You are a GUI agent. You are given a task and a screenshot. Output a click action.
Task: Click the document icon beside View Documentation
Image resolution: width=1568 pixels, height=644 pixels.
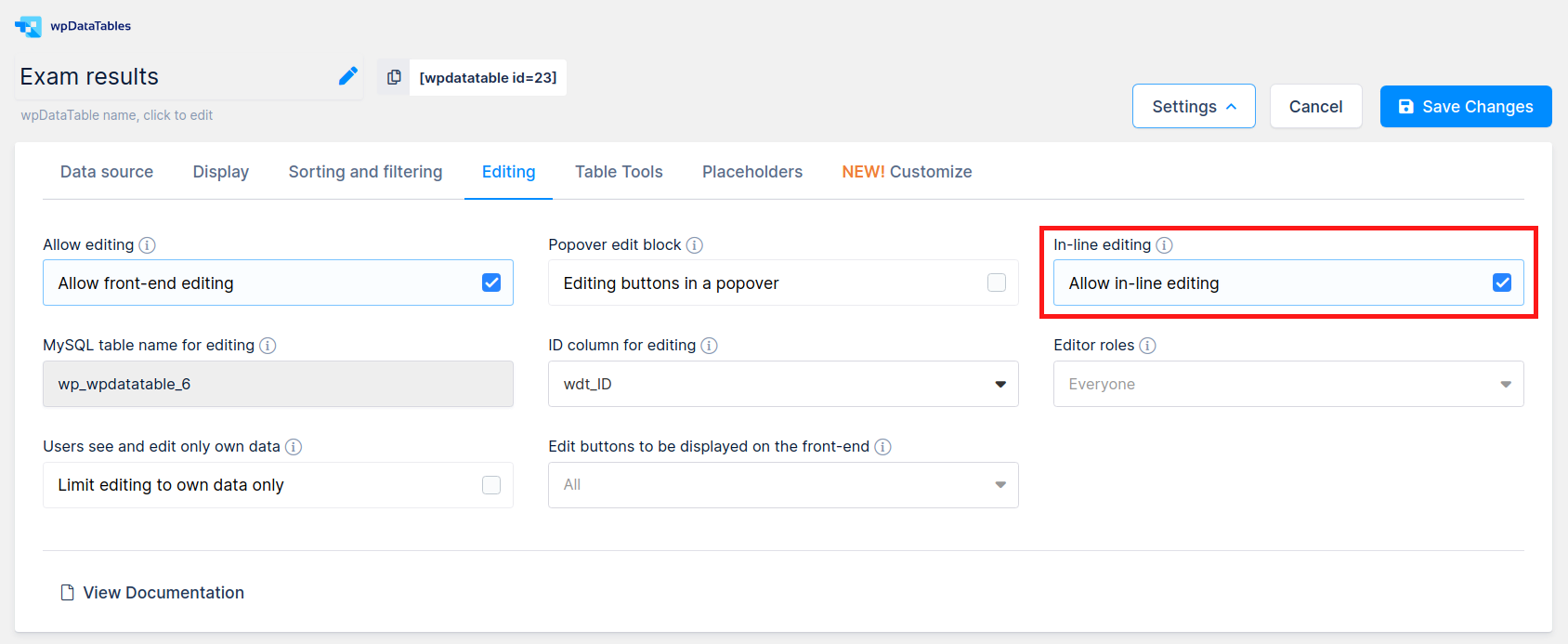[67, 593]
